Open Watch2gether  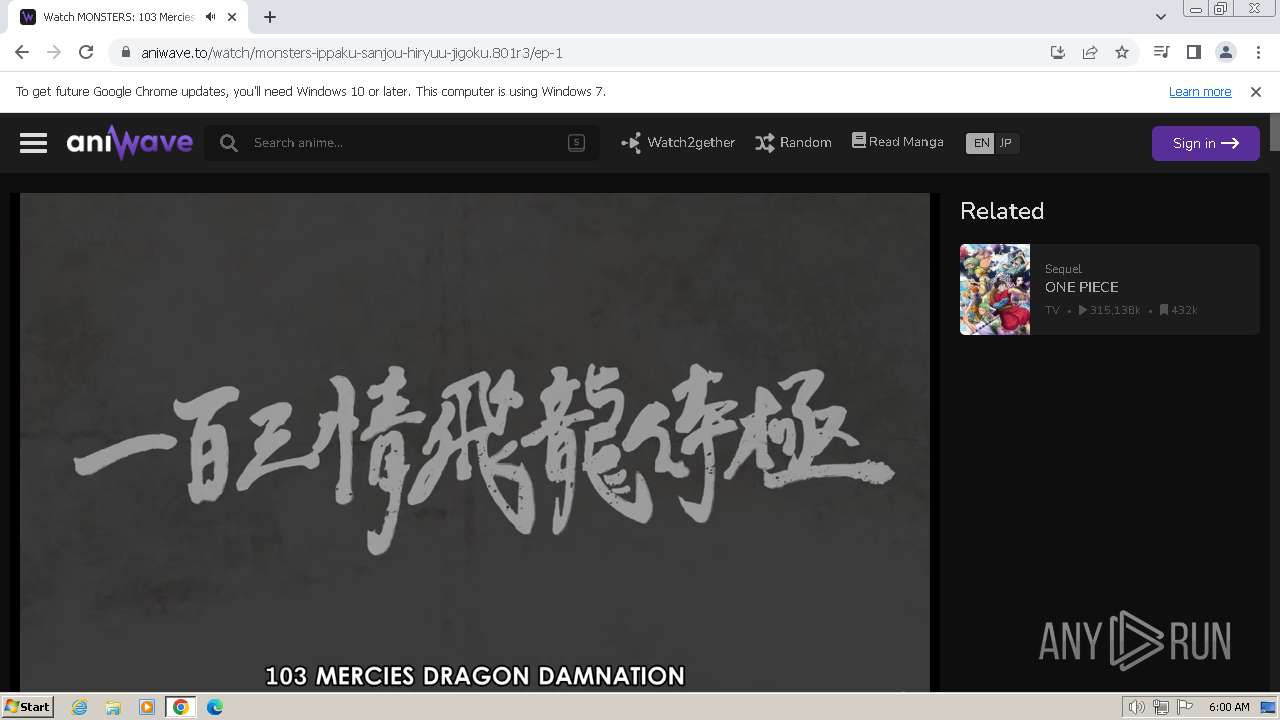pos(678,143)
